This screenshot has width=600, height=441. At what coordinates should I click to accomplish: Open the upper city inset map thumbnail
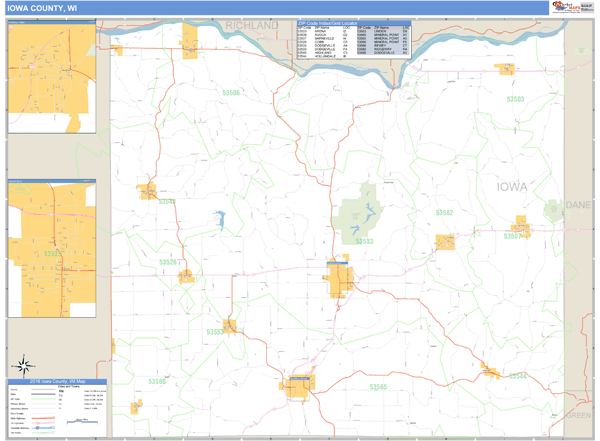coord(52,77)
